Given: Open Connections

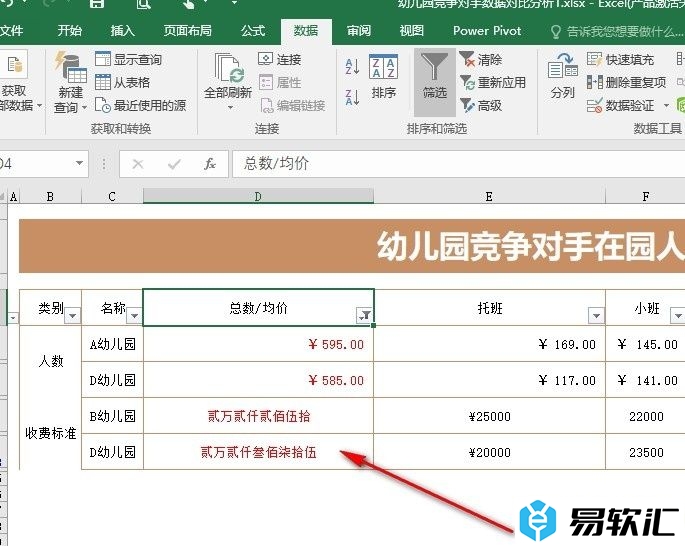Looking at the screenshot, I should click(x=280, y=59).
